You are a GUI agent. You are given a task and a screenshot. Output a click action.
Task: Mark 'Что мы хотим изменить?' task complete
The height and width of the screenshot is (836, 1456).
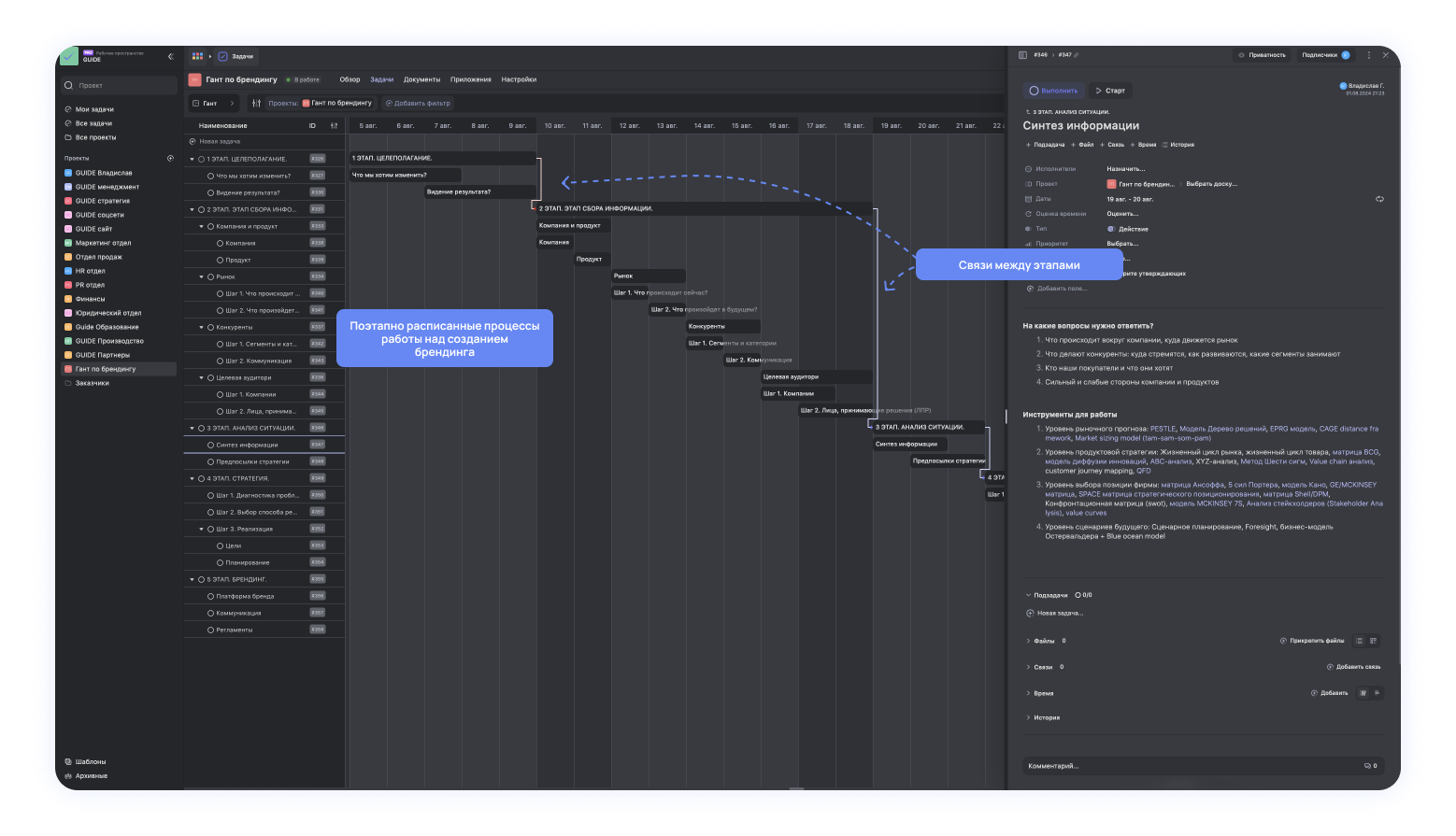210,176
